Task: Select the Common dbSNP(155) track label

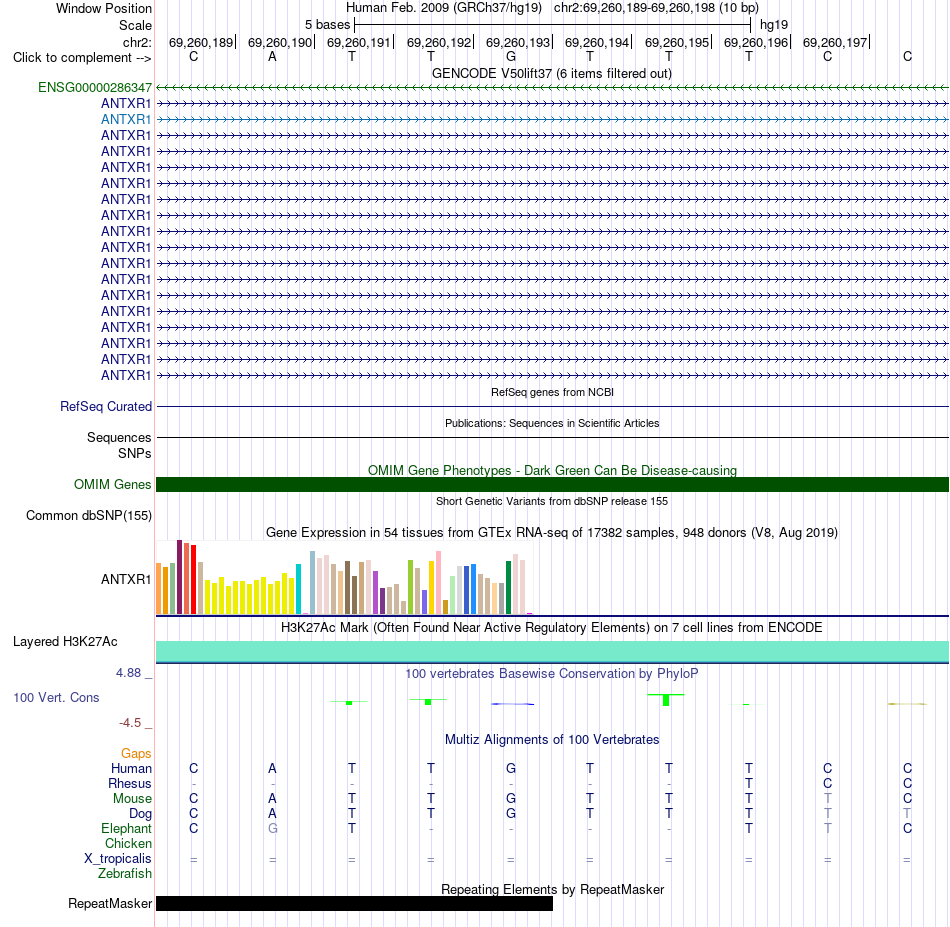Action: coord(88,516)
